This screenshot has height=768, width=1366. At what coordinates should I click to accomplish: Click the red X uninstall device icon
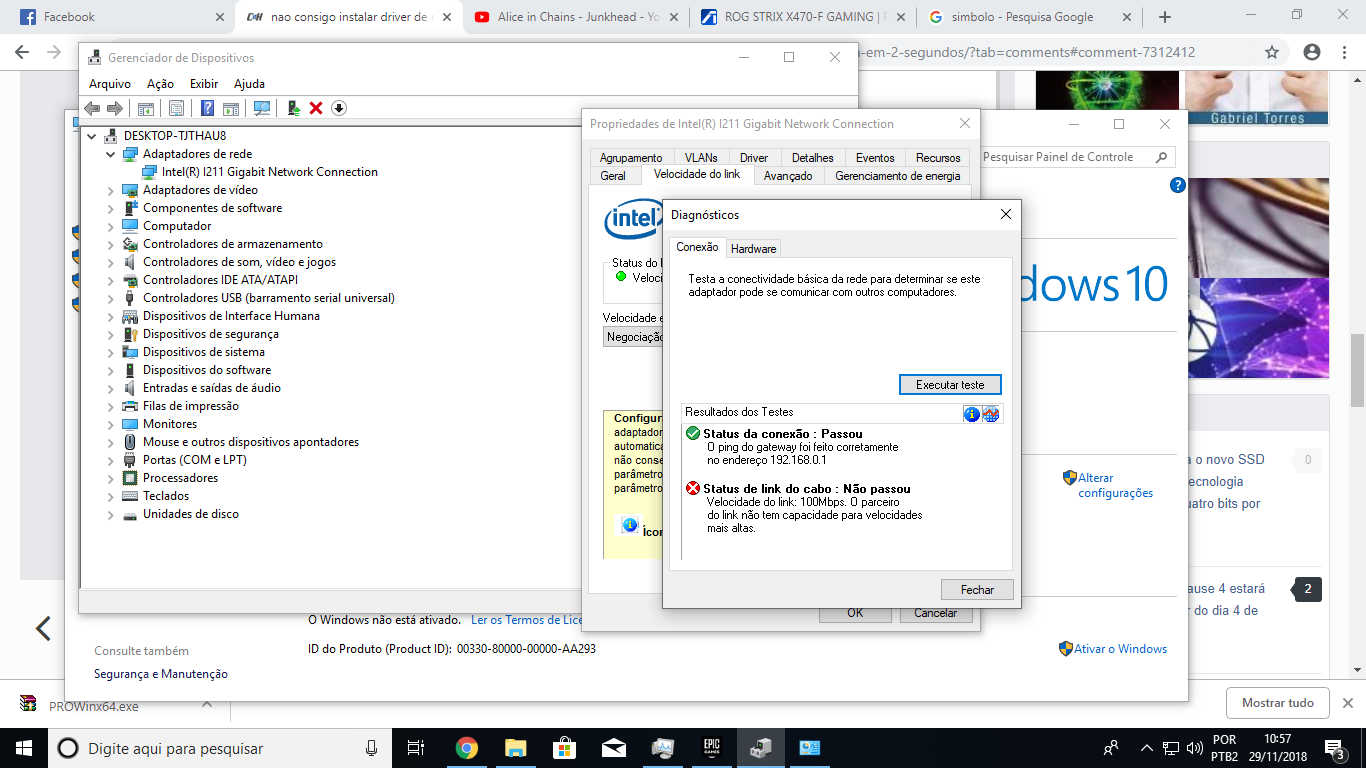[316, 108]
